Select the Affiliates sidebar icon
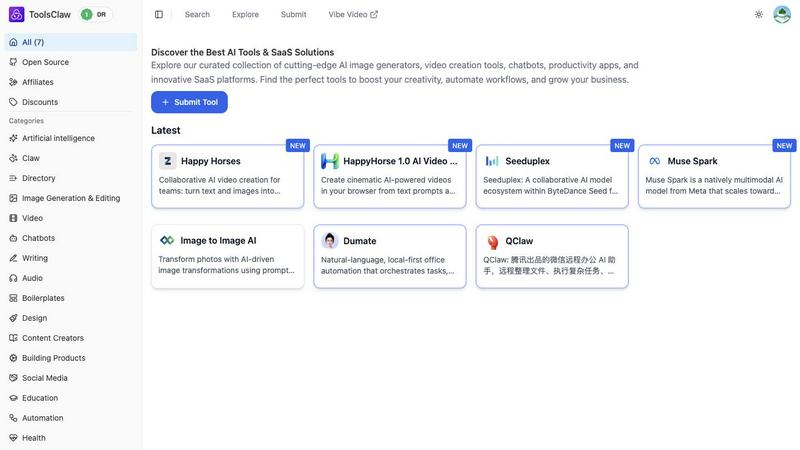Image resolution: width=800 pixels, height=450 pixels. click(x=14, y=82)
